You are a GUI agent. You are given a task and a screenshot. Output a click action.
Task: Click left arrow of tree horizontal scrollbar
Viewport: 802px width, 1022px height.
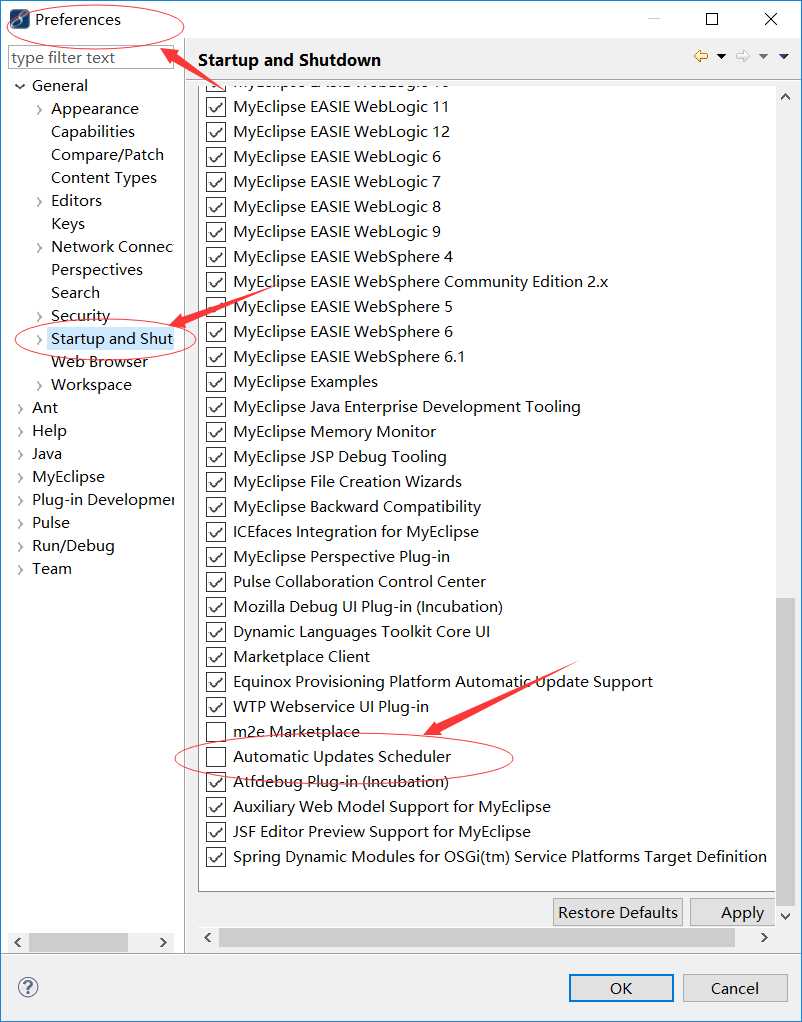[18, 942]
